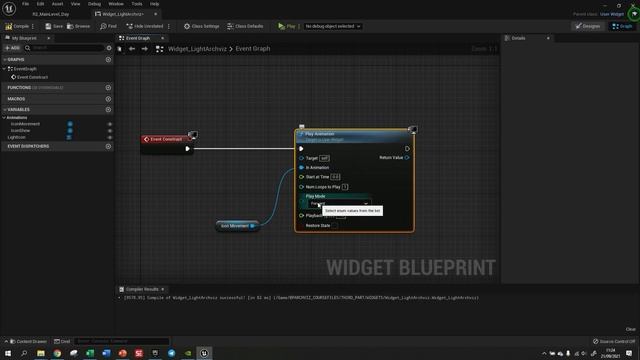Click Event Graph breadcrumb

coord(253,49)
